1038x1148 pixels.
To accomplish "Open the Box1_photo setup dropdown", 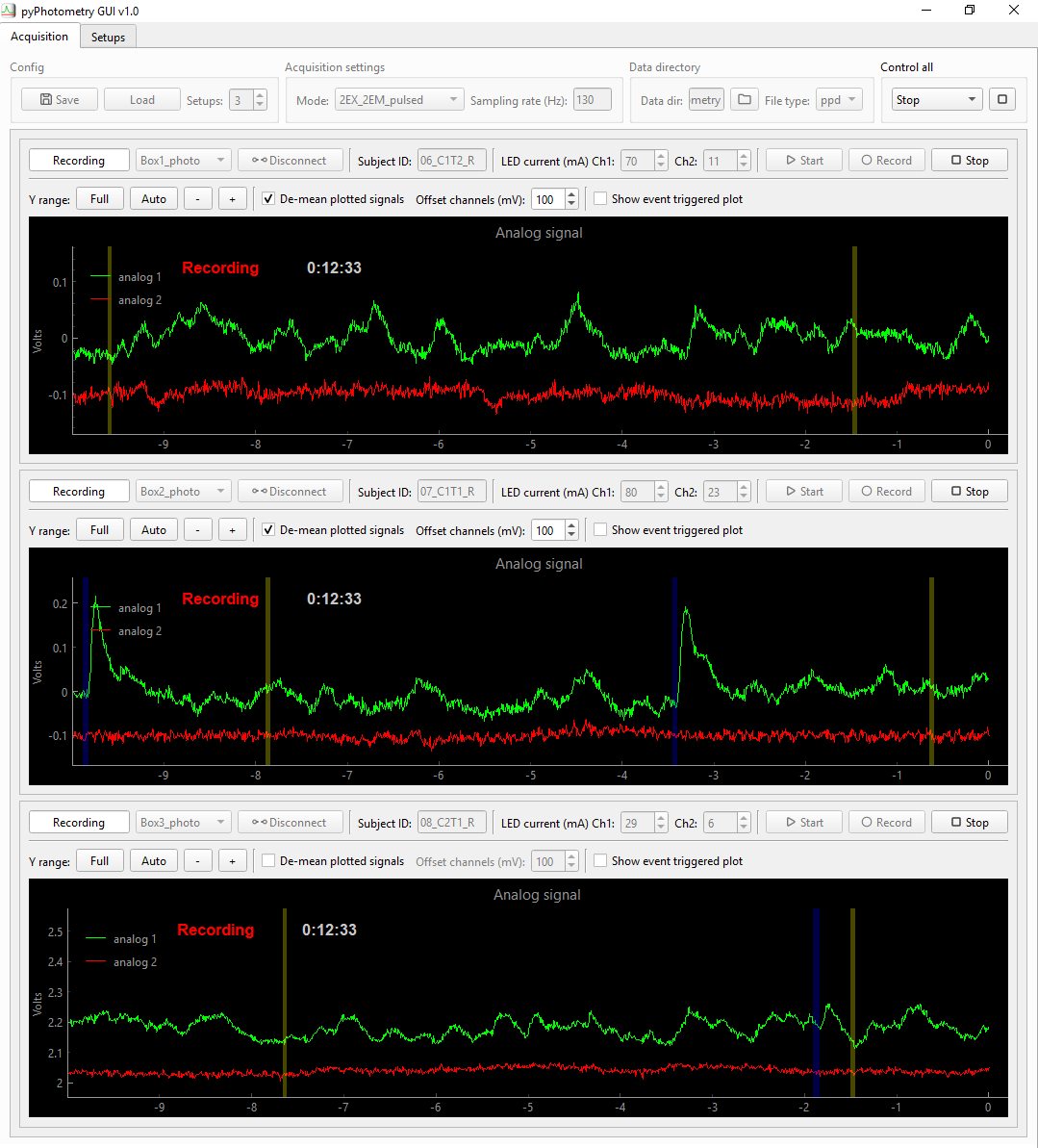I will (183, 161).
